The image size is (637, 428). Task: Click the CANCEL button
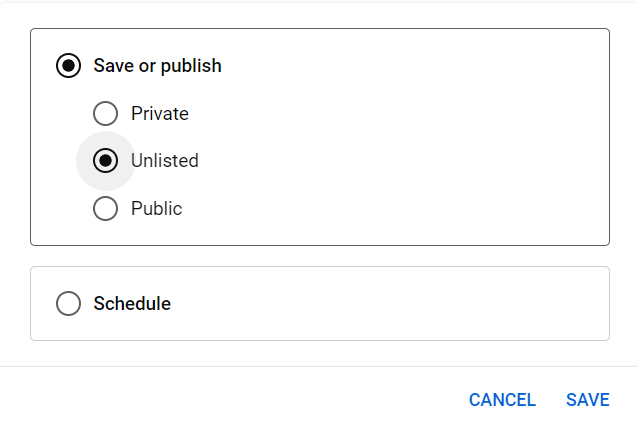pos(502,400)
